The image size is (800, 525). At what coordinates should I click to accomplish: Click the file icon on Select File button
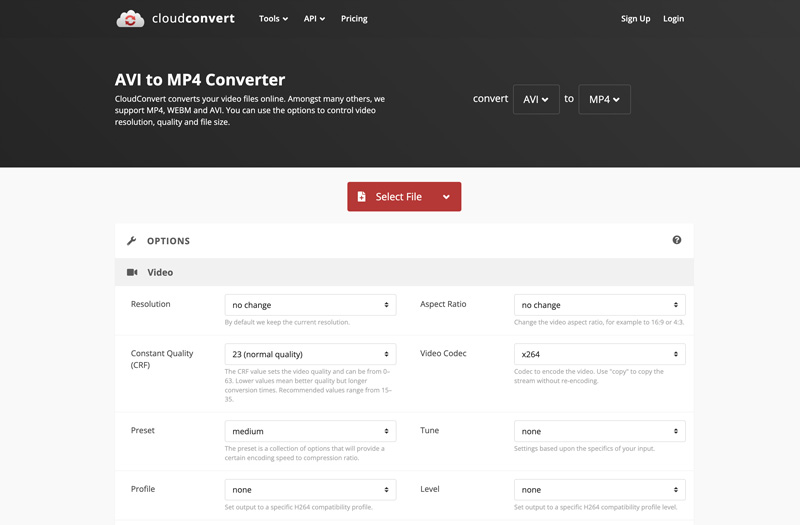pyautogui.click(x=361, y=196)
